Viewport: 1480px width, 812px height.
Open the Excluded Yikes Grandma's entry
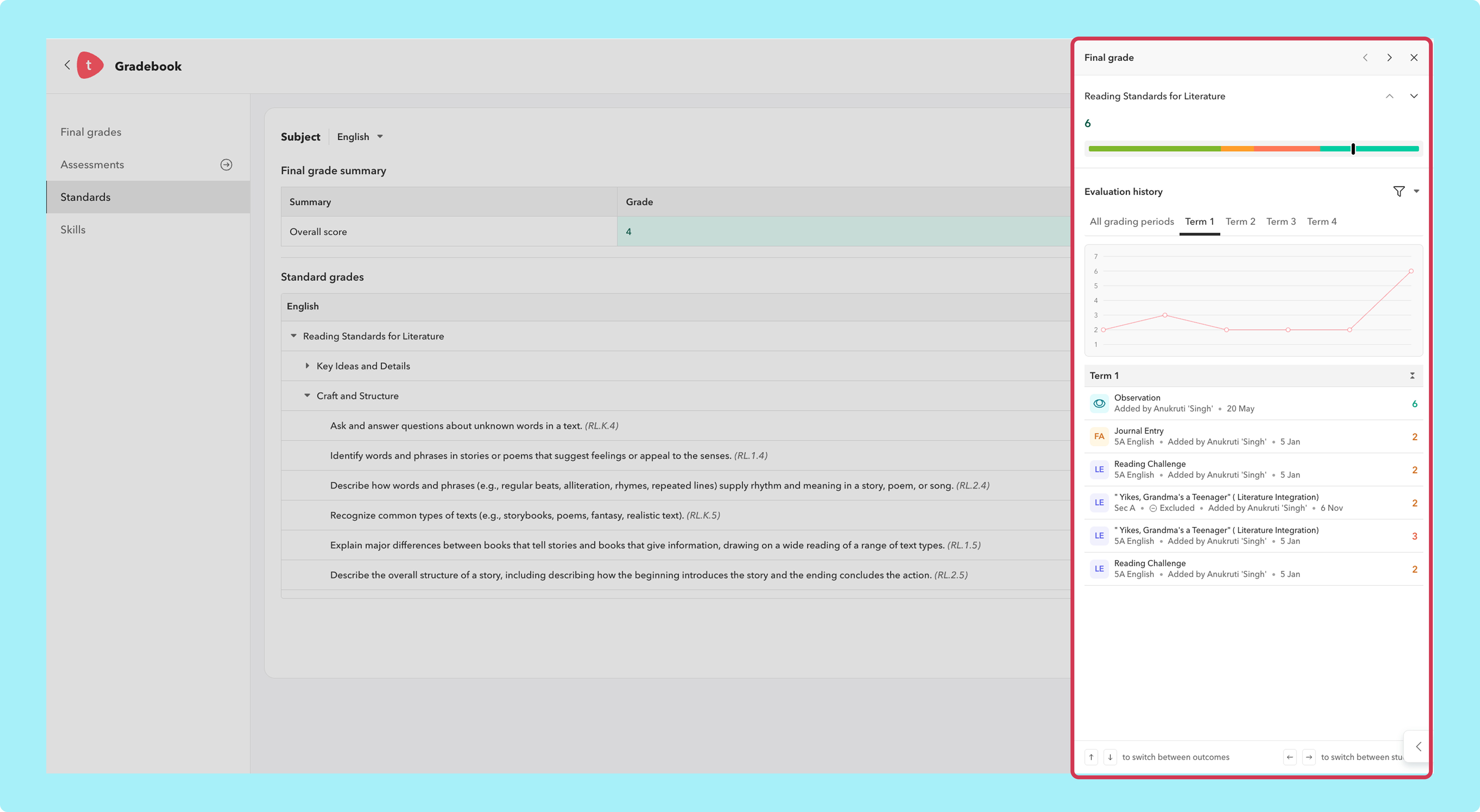(1253, 503)
